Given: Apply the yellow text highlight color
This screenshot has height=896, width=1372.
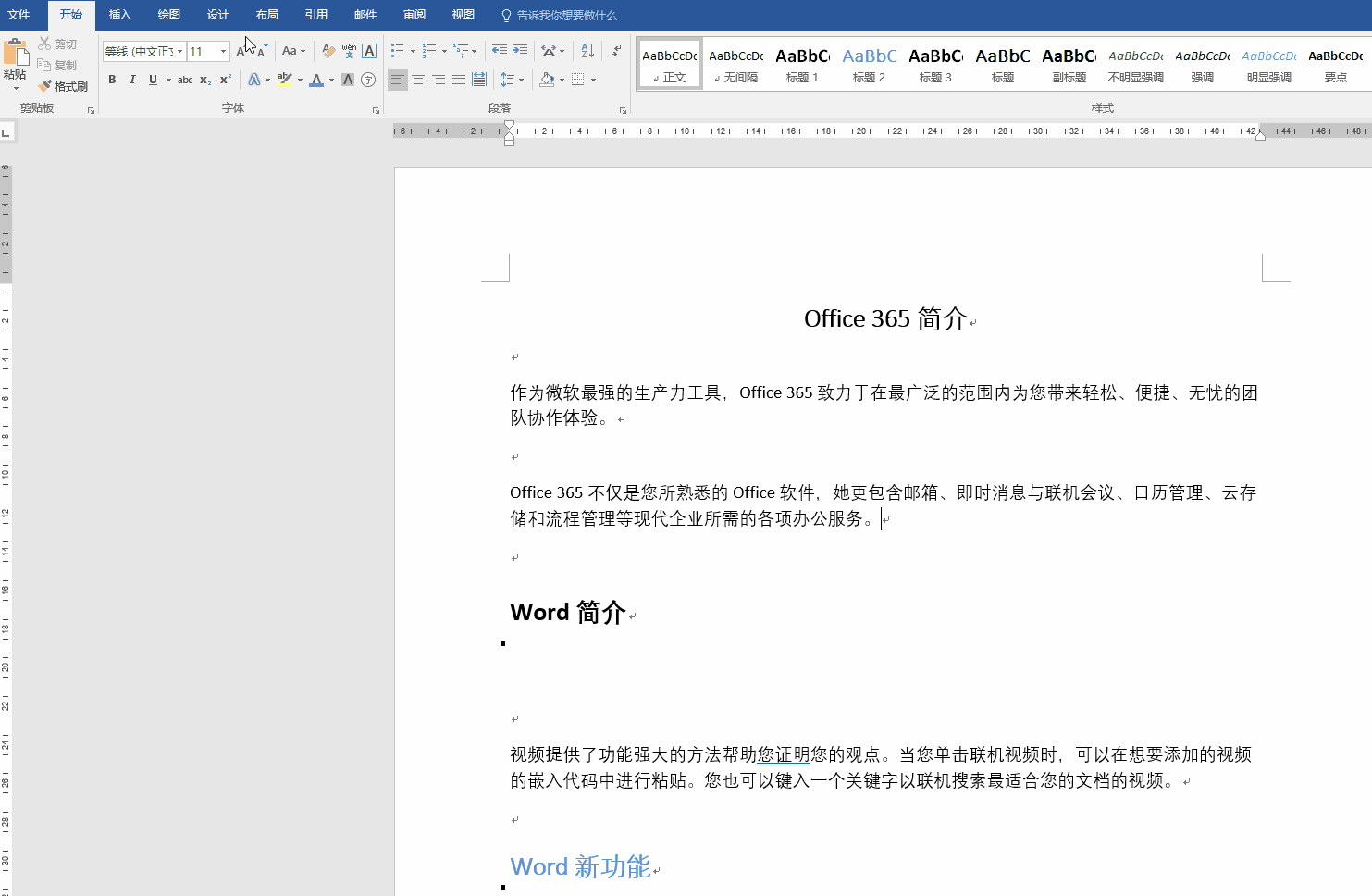Looking at the screenshot, I should tap(285, 80).
